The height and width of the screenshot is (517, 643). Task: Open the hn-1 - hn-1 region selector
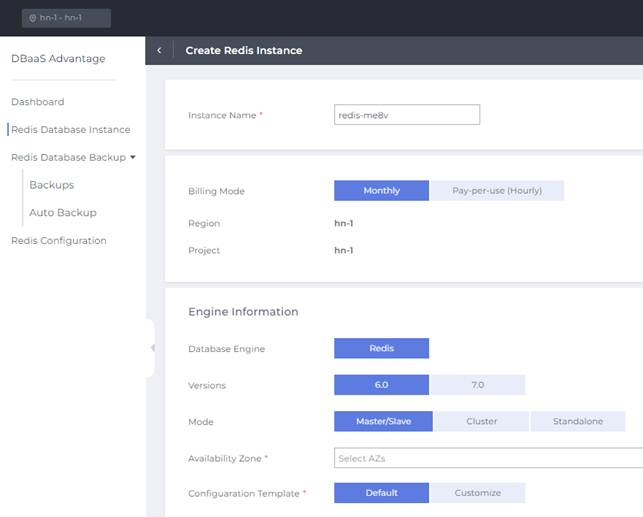click(x=66, y=18)
